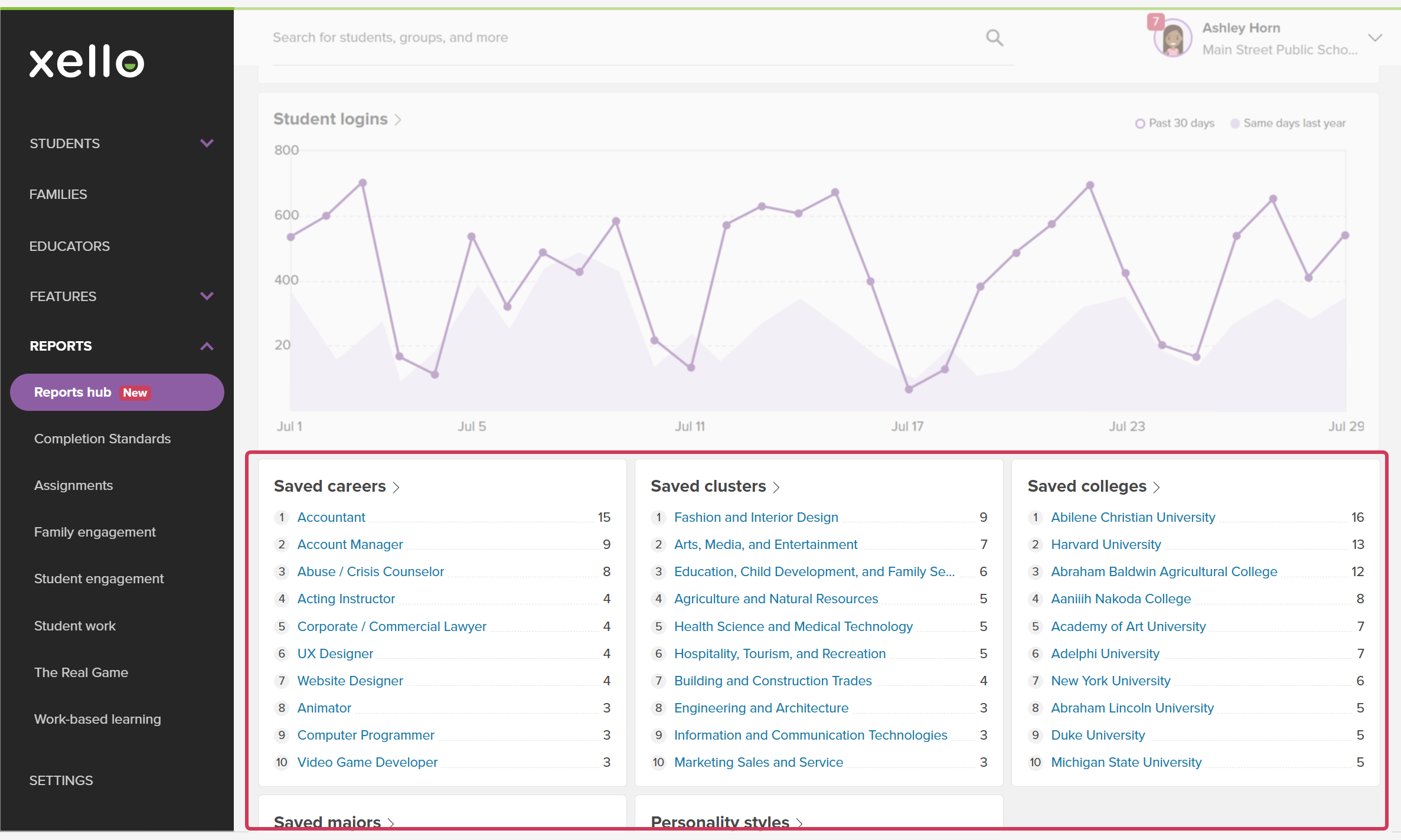Open the account dropdown chevron
This screenshot has width=1401, height=840.
coord(1374,38)
